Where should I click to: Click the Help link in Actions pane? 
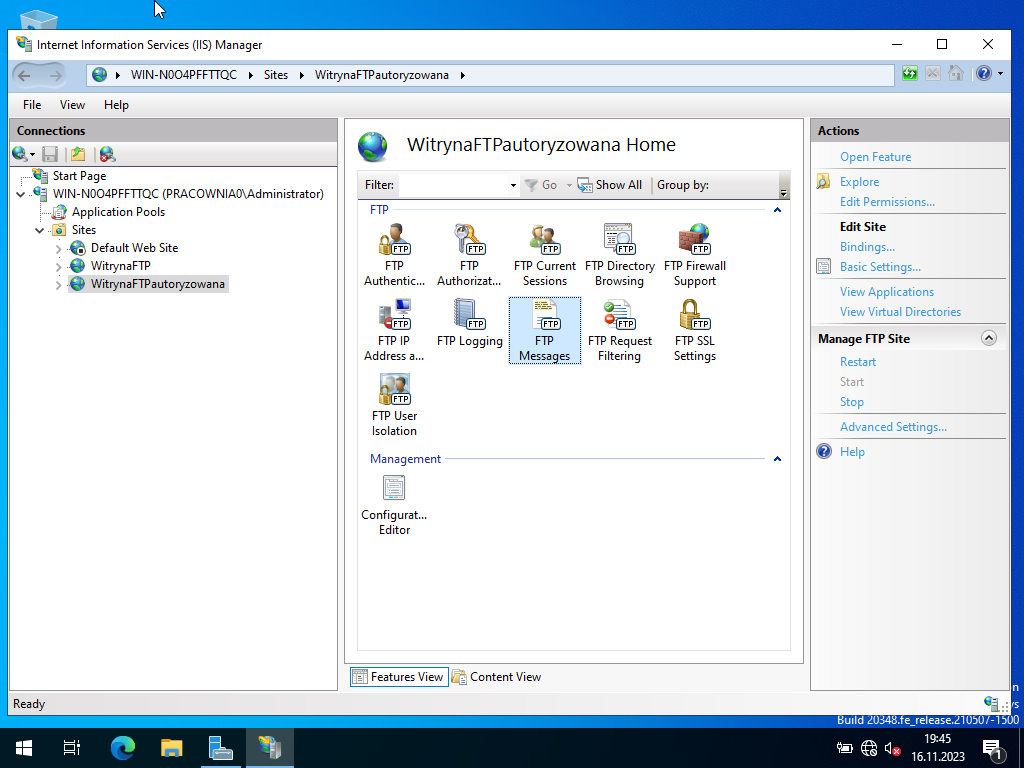(x=852, y=452)
